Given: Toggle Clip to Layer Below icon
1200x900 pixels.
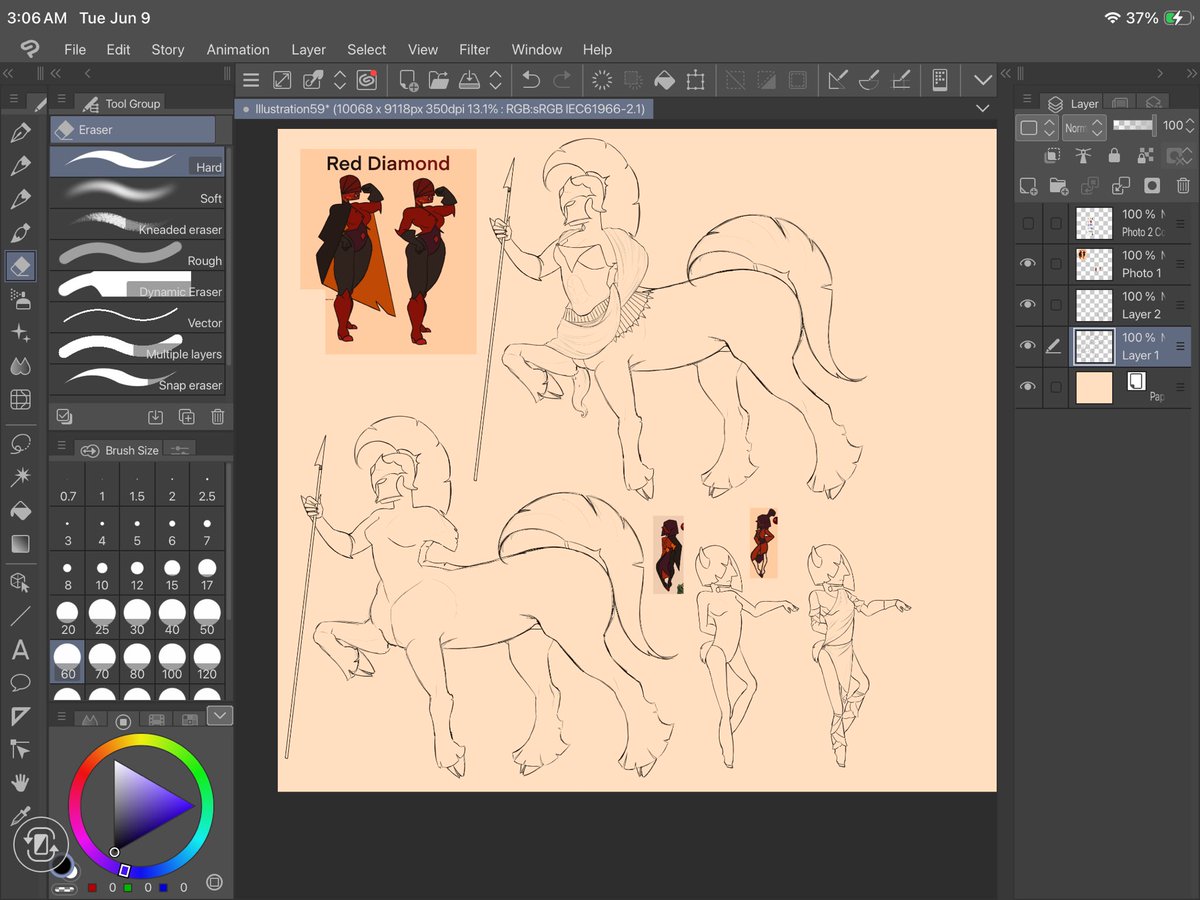Looking at the screenshot, I should (1052, 155).
